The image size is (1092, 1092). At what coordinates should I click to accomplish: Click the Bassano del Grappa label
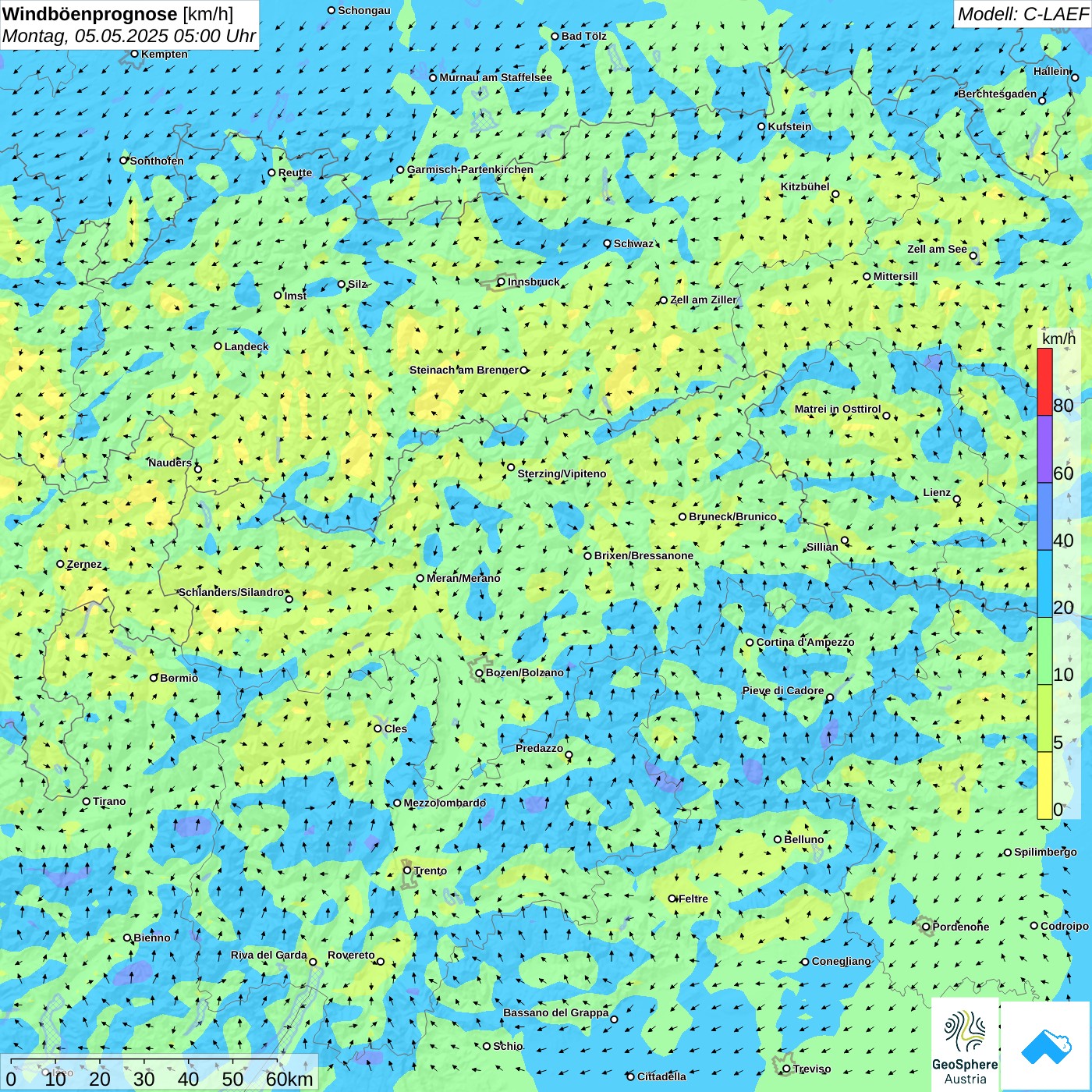(x=556, y=1012)
